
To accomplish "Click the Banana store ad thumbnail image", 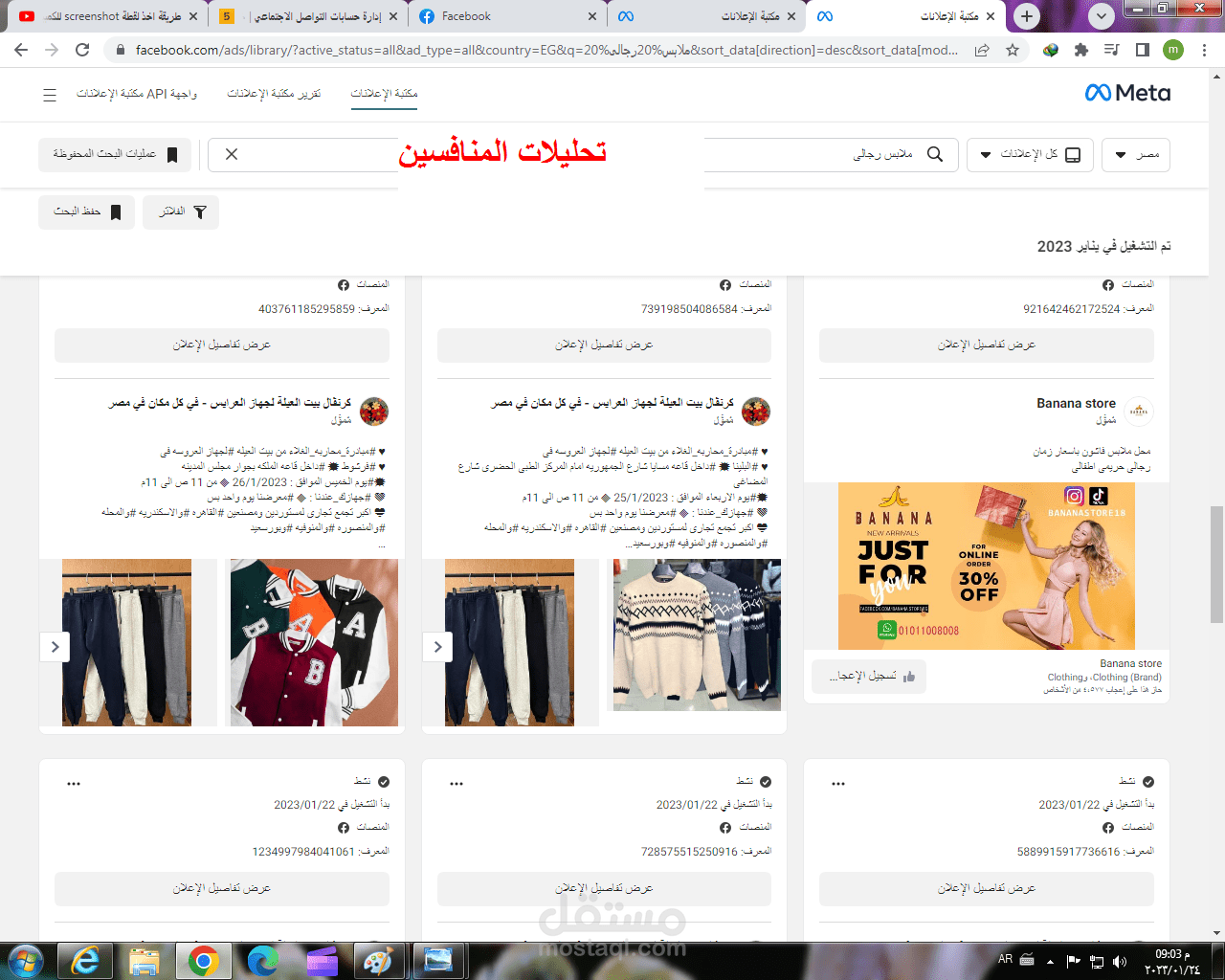I will coord(986,566).
